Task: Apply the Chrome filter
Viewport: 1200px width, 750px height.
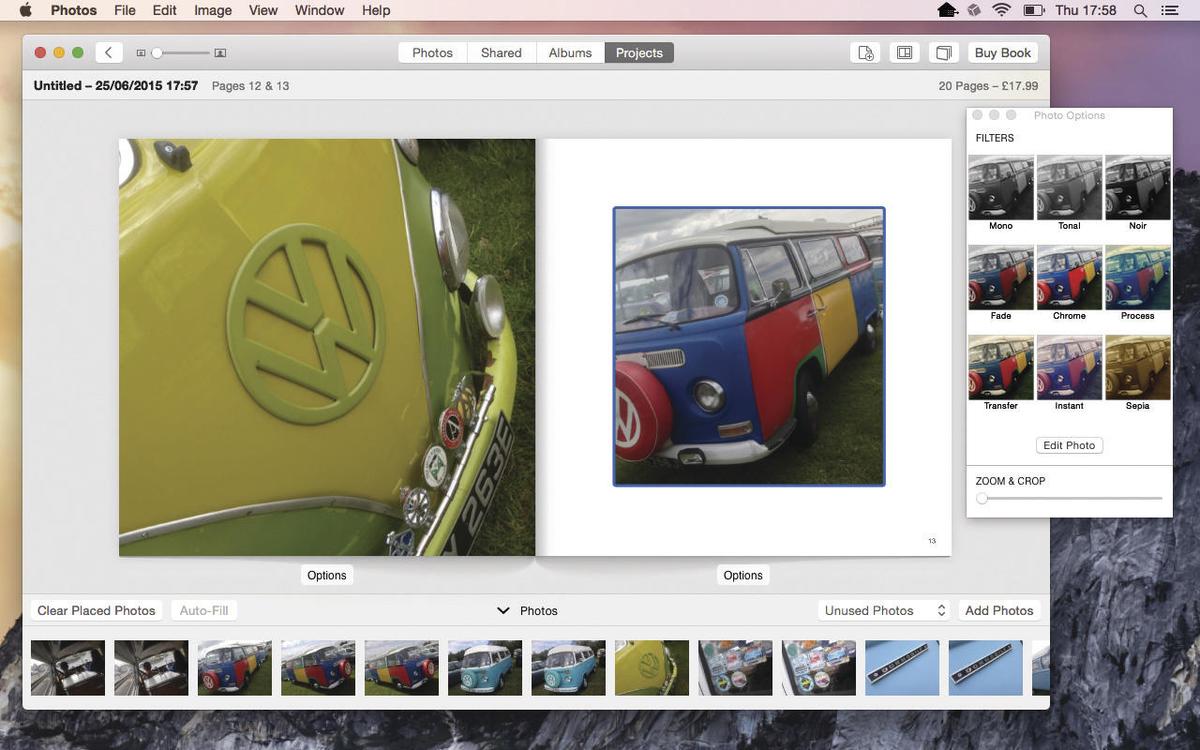Action: [1069, 277]
